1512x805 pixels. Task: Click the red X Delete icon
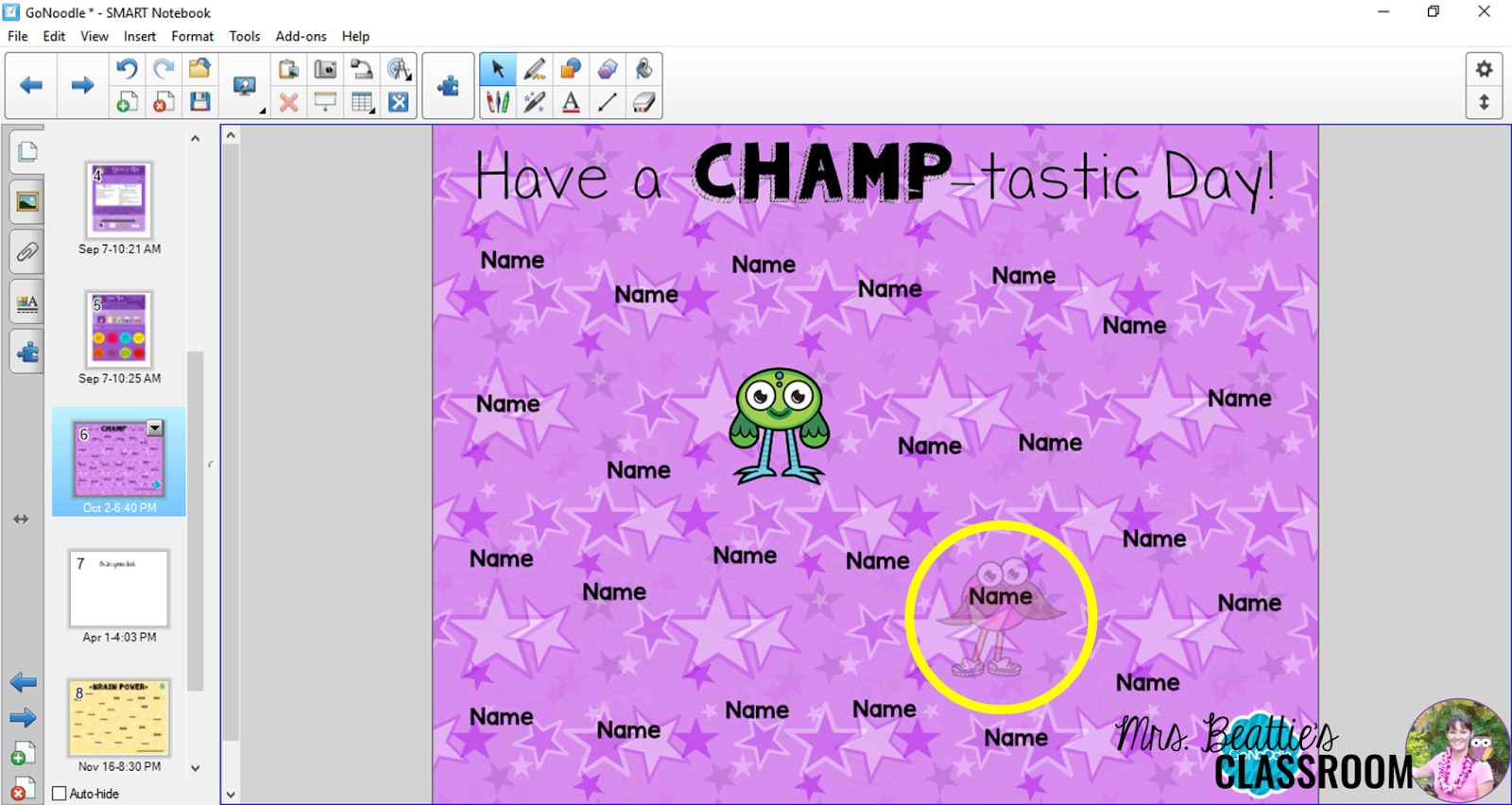(289, 102)
